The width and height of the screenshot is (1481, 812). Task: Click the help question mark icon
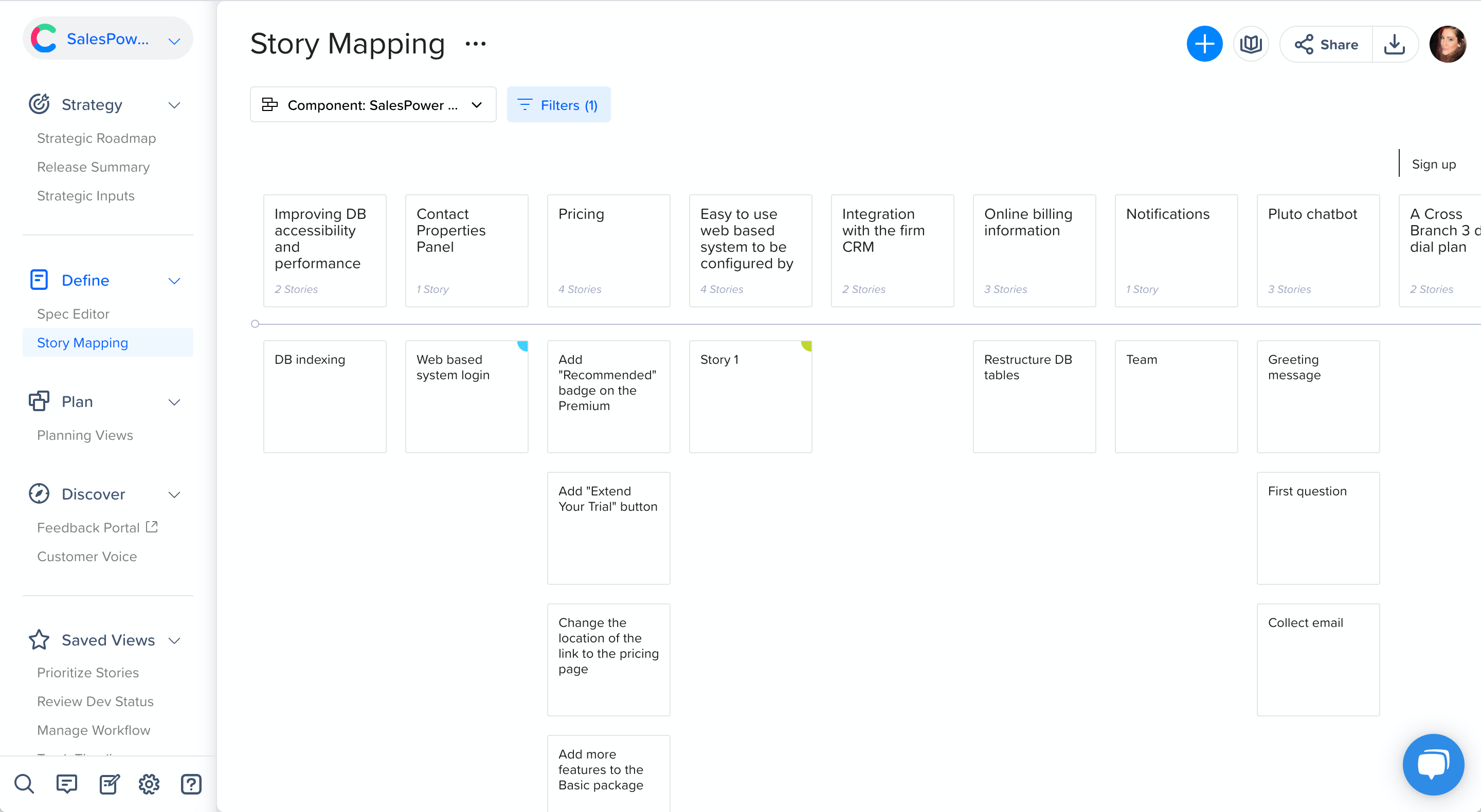(191, 783)
